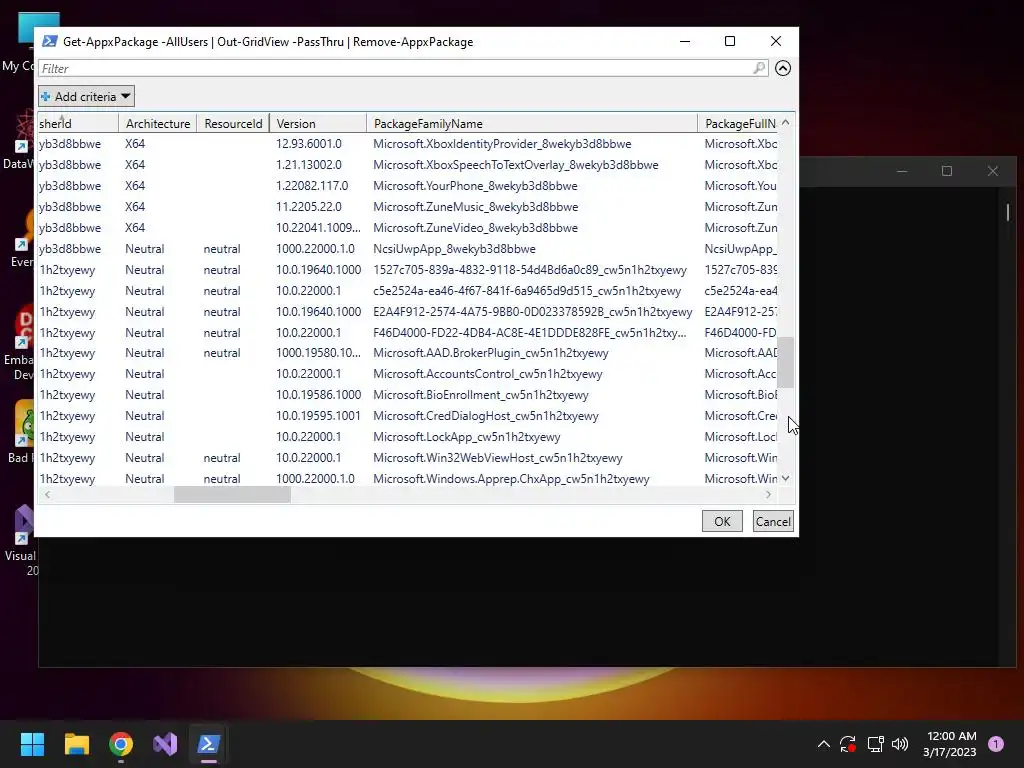Click the Cancel button

pyautogui.click(x=773, y=521)
